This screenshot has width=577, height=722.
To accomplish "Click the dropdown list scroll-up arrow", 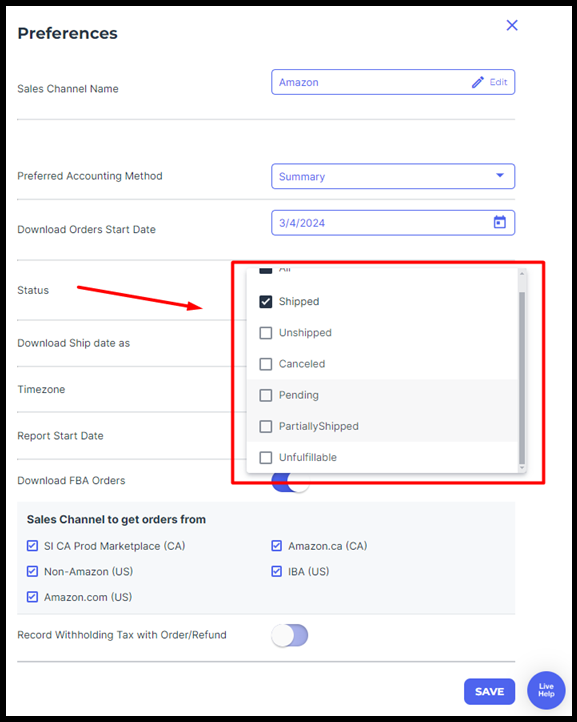I will click(522, 274).
